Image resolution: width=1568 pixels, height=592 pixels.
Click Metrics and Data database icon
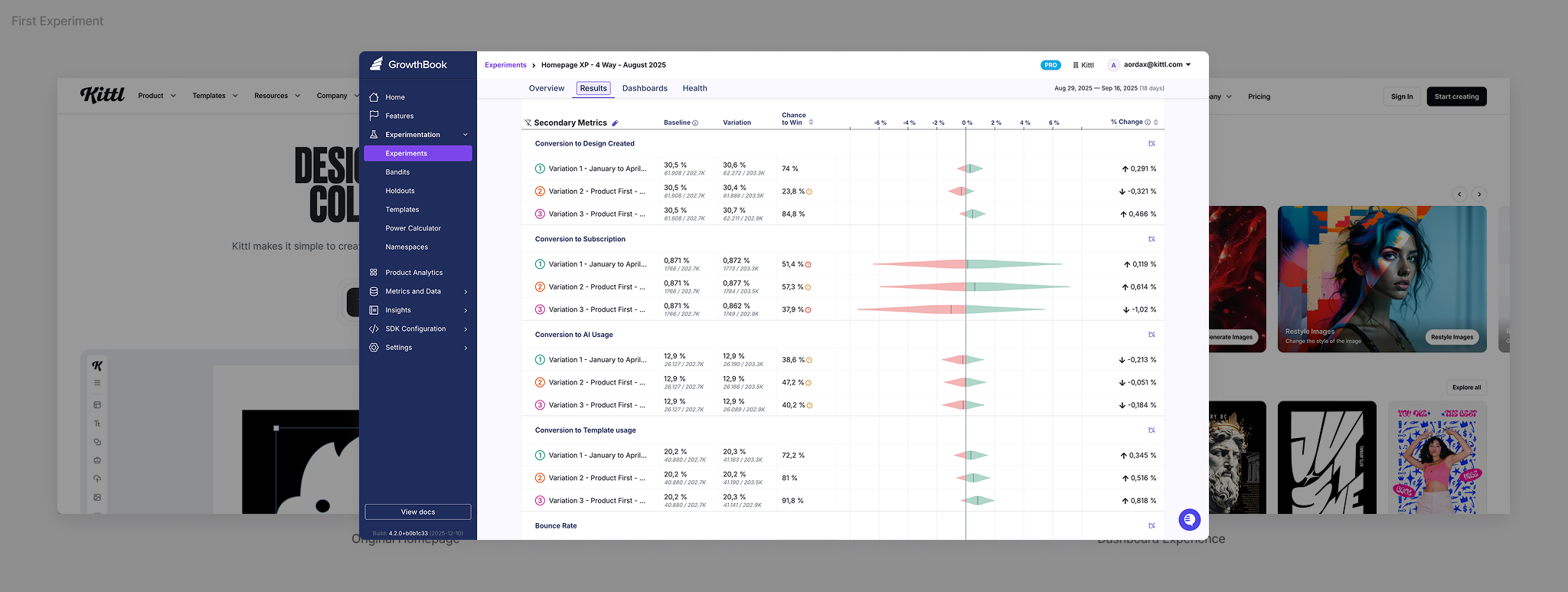pos(374,291)
